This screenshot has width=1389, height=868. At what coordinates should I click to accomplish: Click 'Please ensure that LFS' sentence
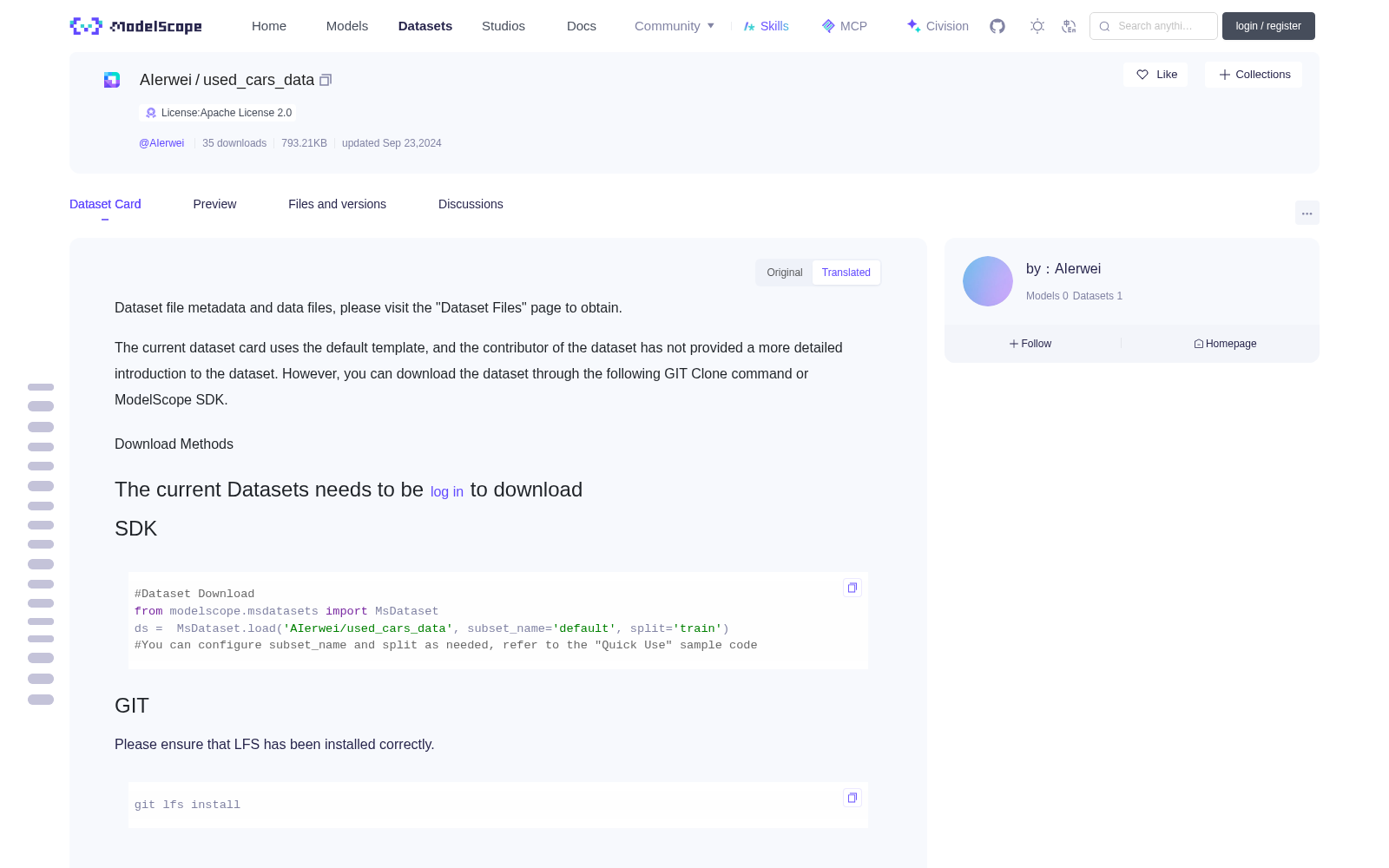point(274,745)
